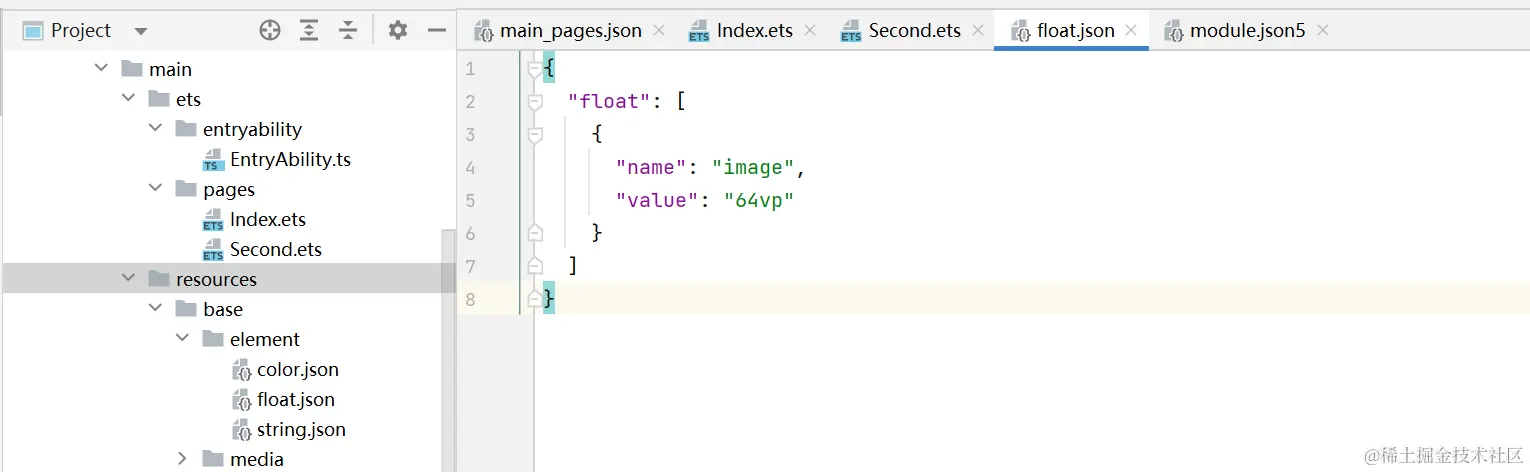This screenshot has height=472, width=1530.
Task: Collapse the element folder chevron
Action: point(182,338)
